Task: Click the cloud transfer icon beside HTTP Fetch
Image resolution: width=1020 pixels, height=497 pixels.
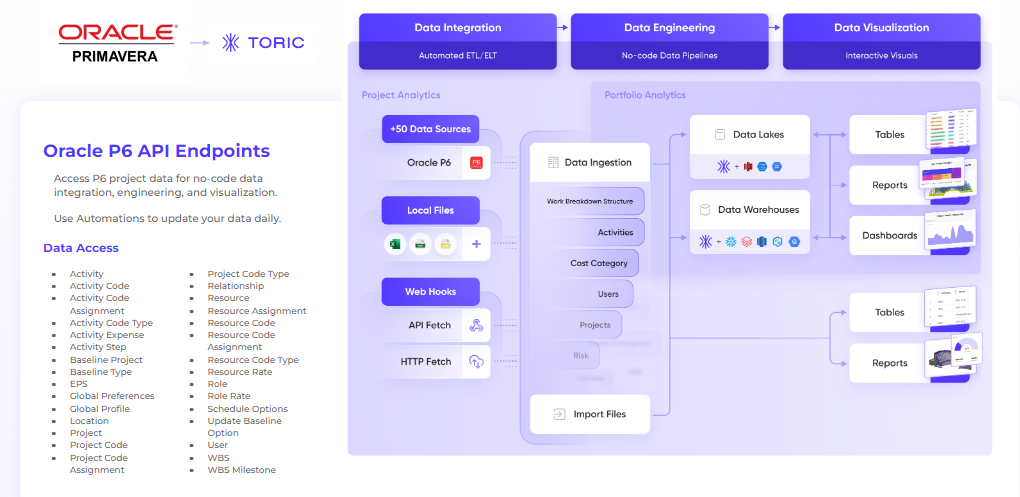Action: point(476,362)
